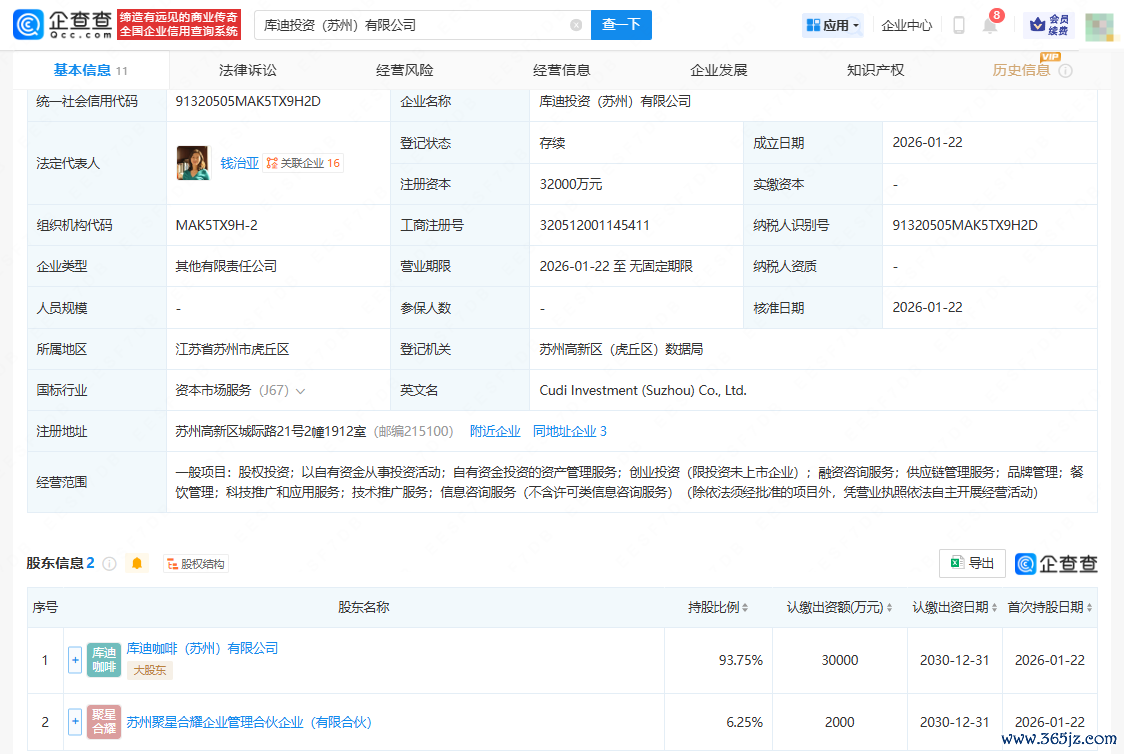This screenshot has width=1124, height=754.
Task: Open the 应用 dropdown menu
Action: click(x=833, y=25)
